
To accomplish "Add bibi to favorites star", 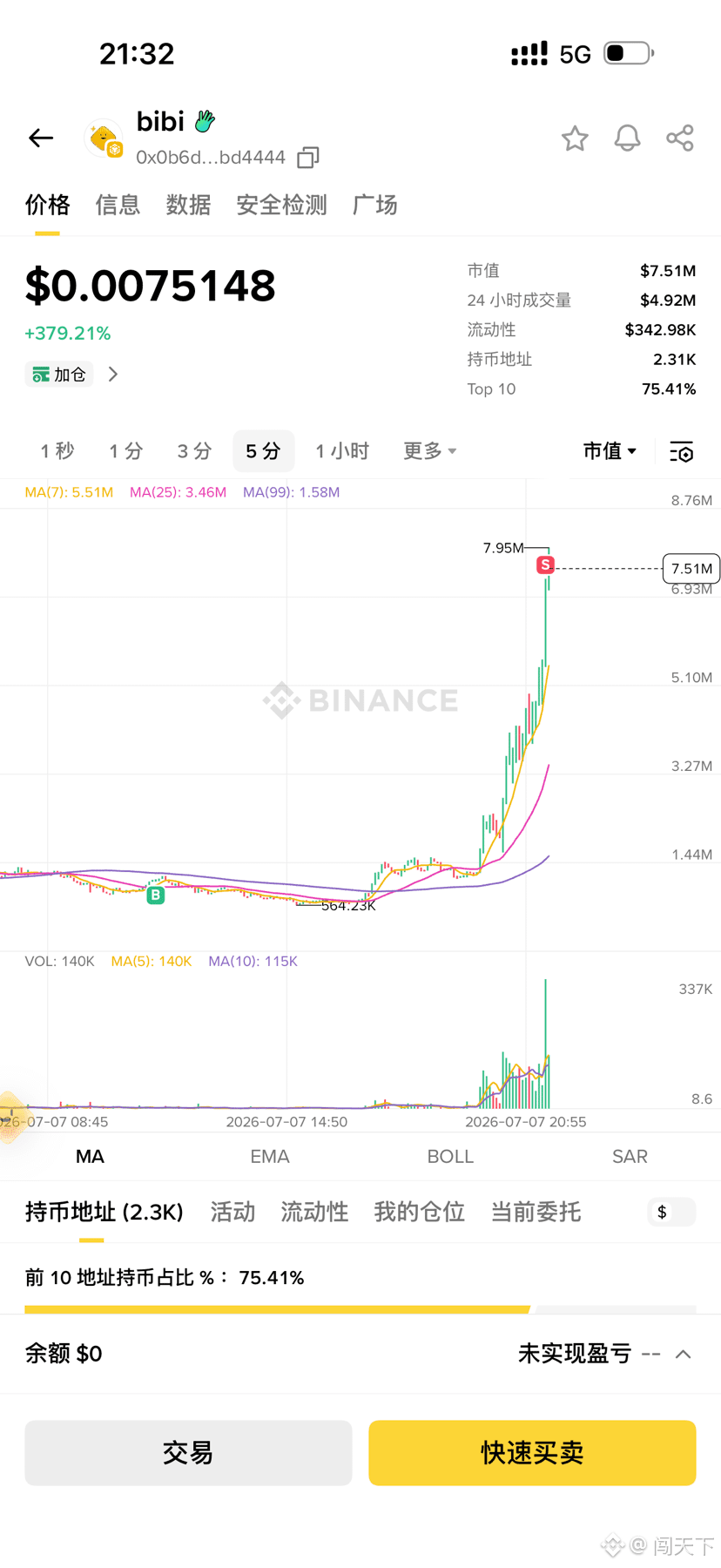I will point(575,139).
